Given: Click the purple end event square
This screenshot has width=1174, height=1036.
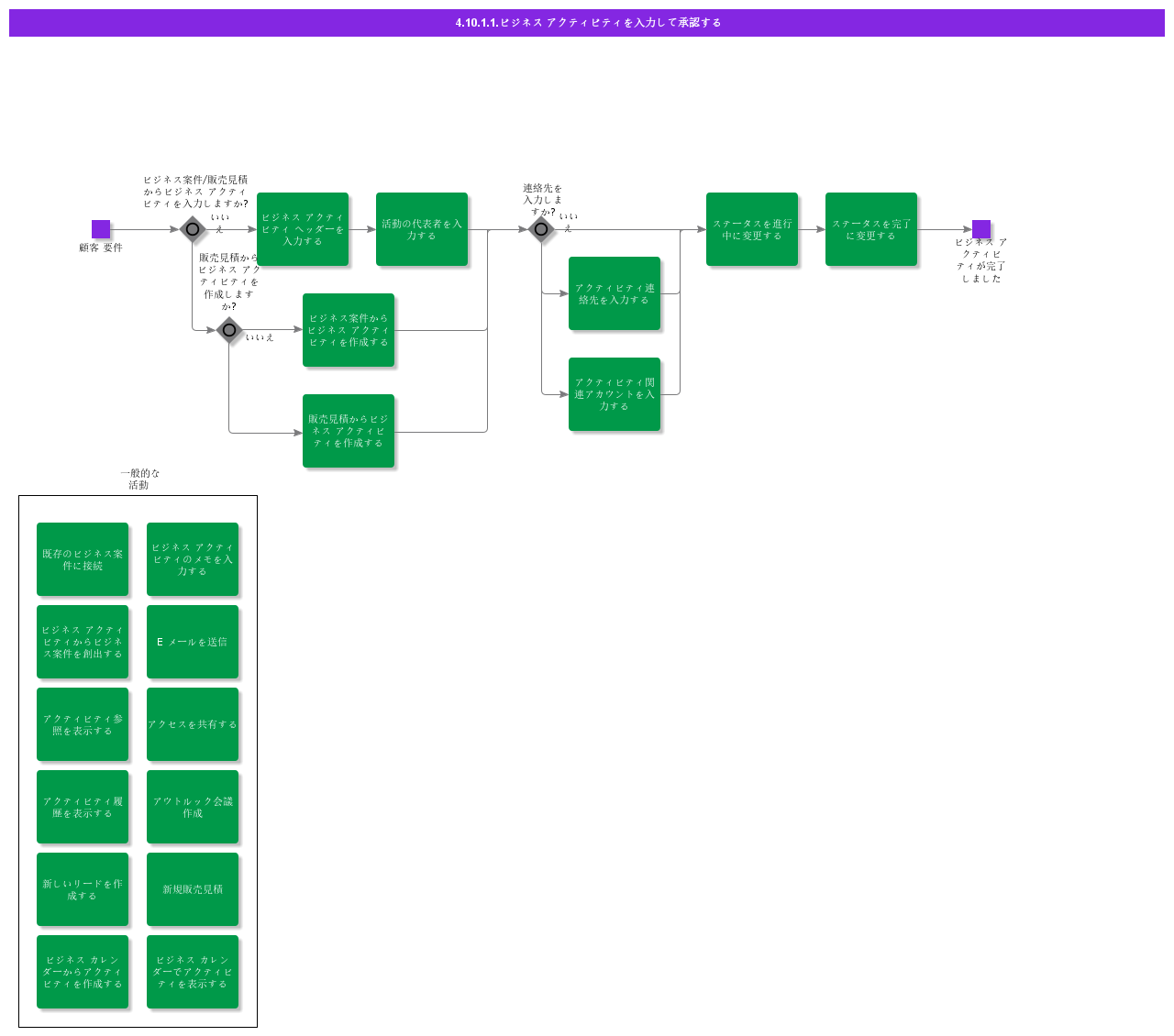Looking at the screenshot, I should click(x=980, y=229).
